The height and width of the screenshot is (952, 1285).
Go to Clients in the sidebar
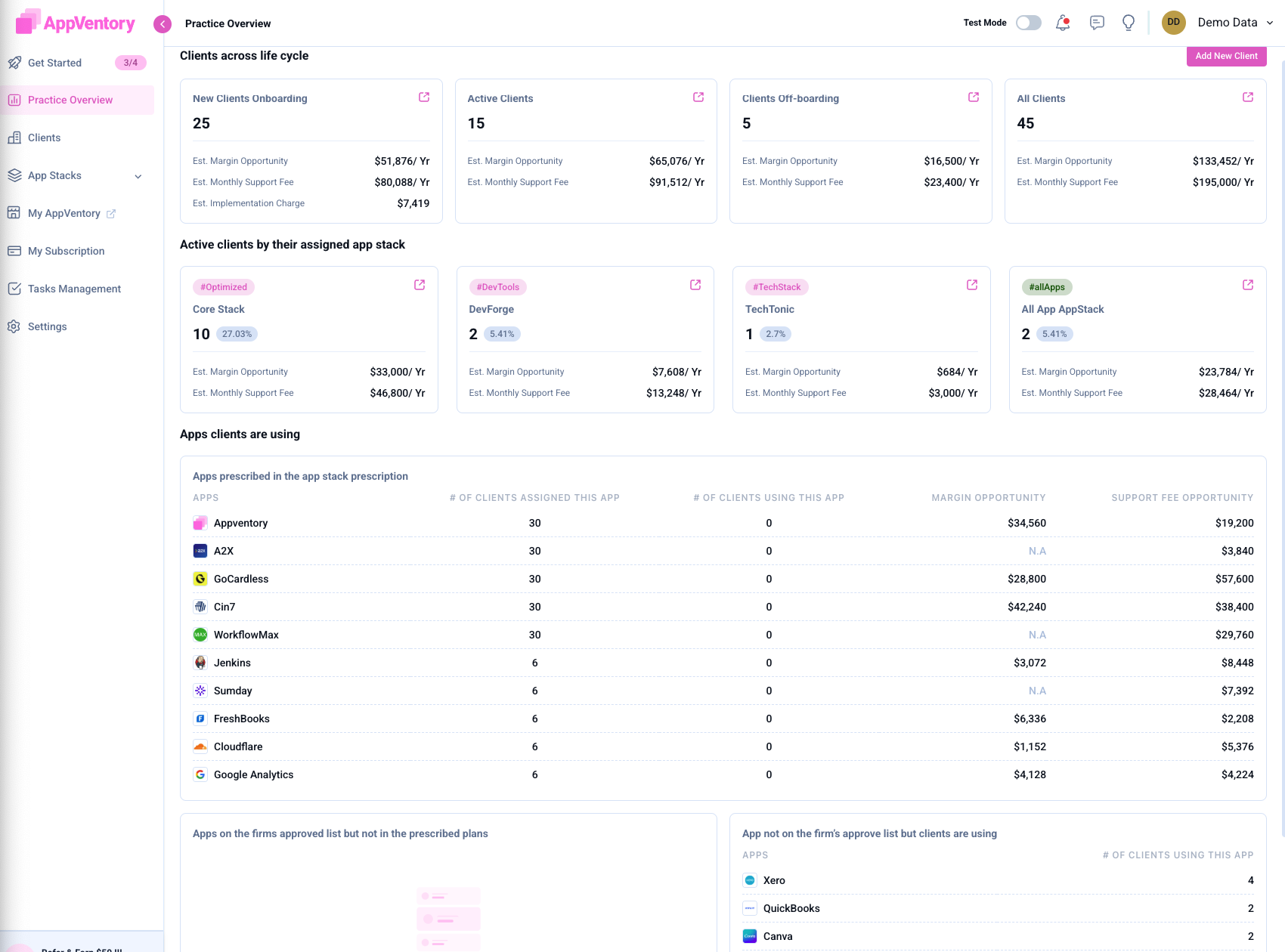point(77,138)
